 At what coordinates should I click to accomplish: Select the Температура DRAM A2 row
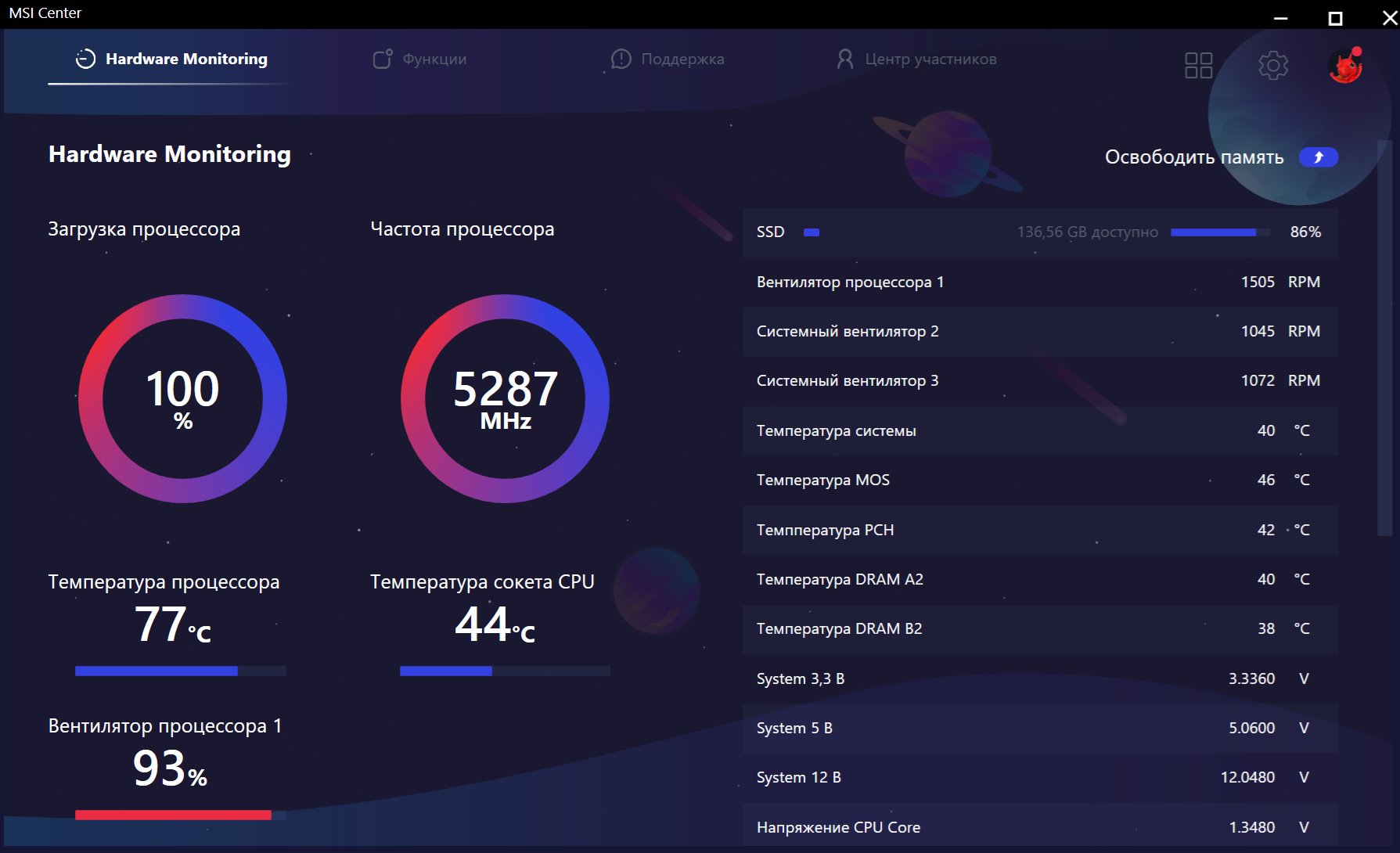click(1040, 580)
